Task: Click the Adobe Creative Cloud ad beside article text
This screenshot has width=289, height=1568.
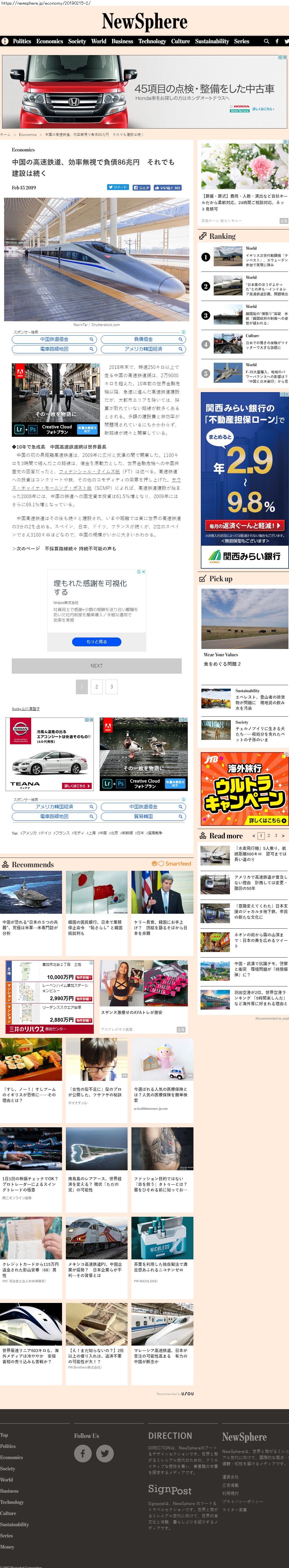Action: [56, 400]
